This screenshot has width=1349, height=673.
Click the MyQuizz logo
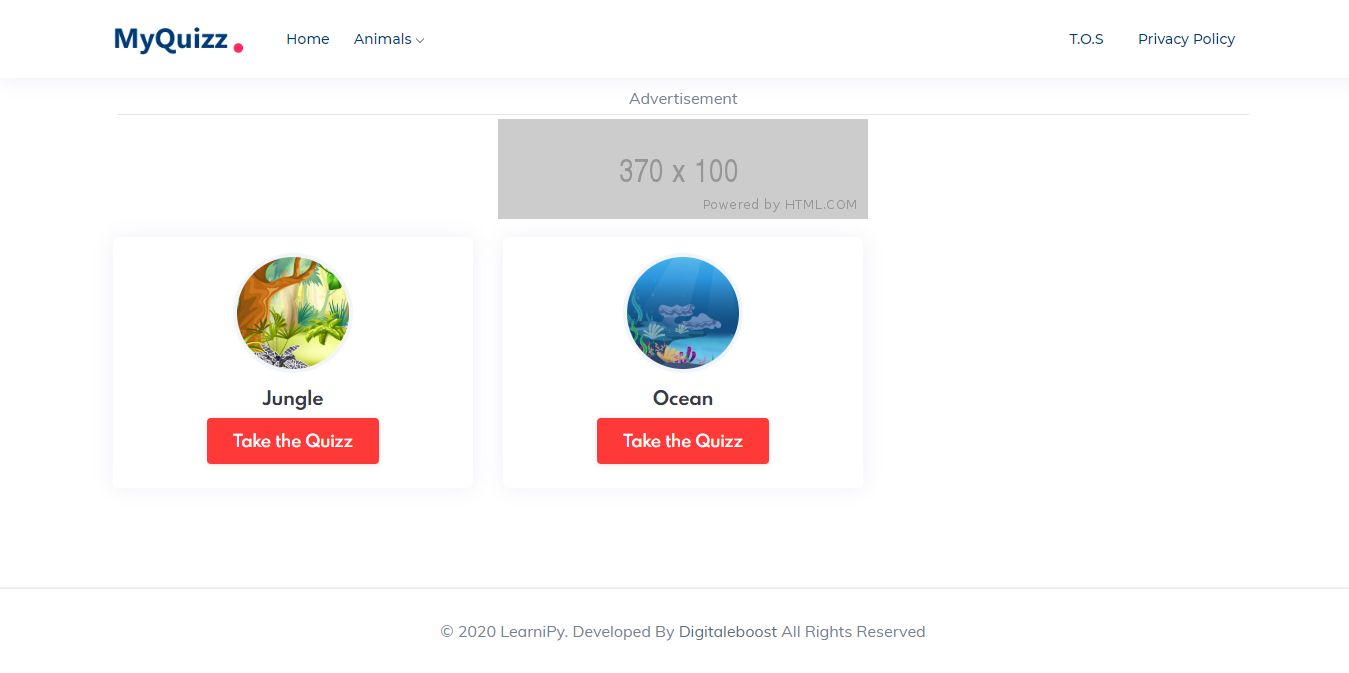tap(171, 40)
